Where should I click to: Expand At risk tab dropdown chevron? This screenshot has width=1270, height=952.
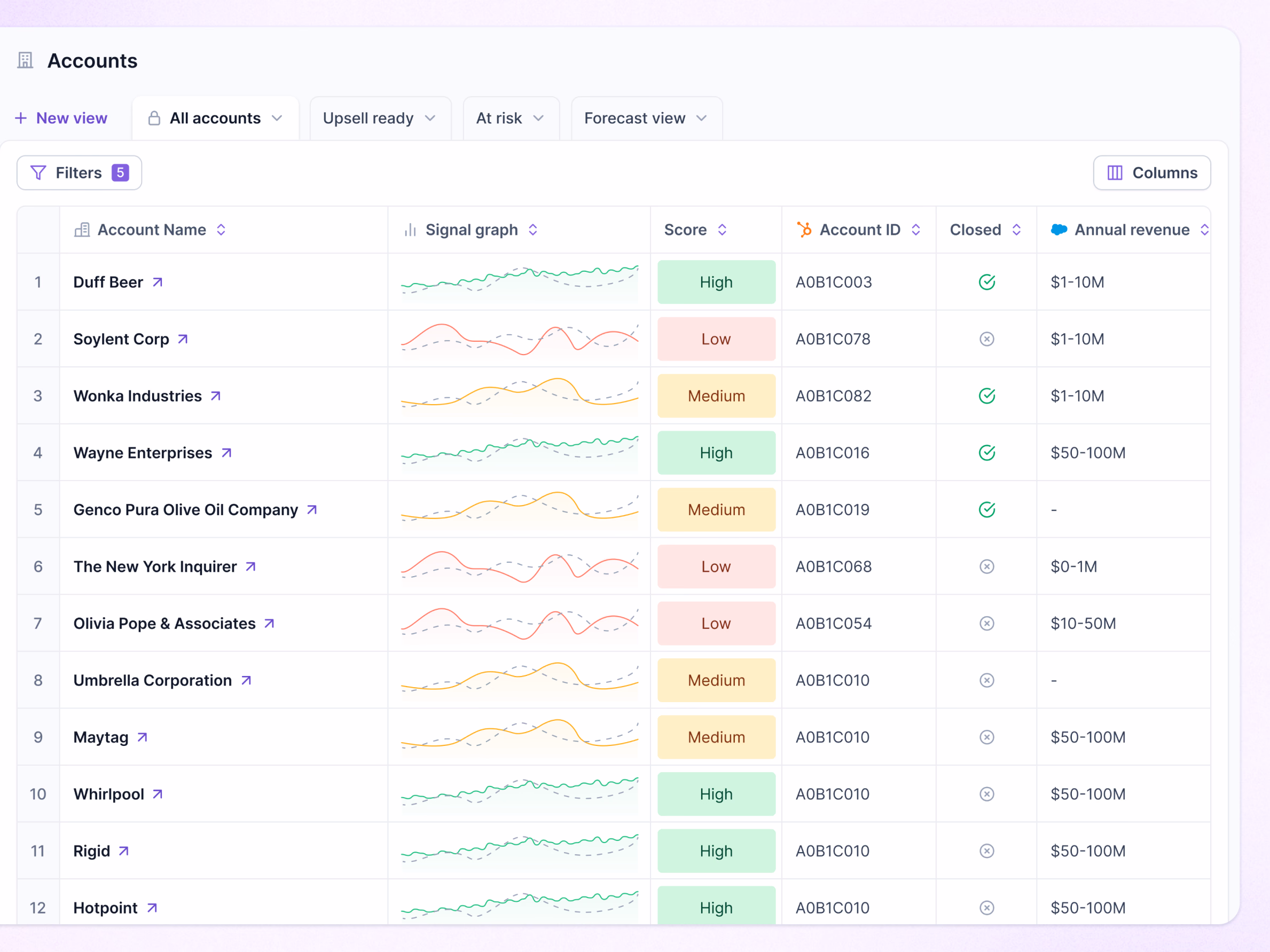pos(538,118)
